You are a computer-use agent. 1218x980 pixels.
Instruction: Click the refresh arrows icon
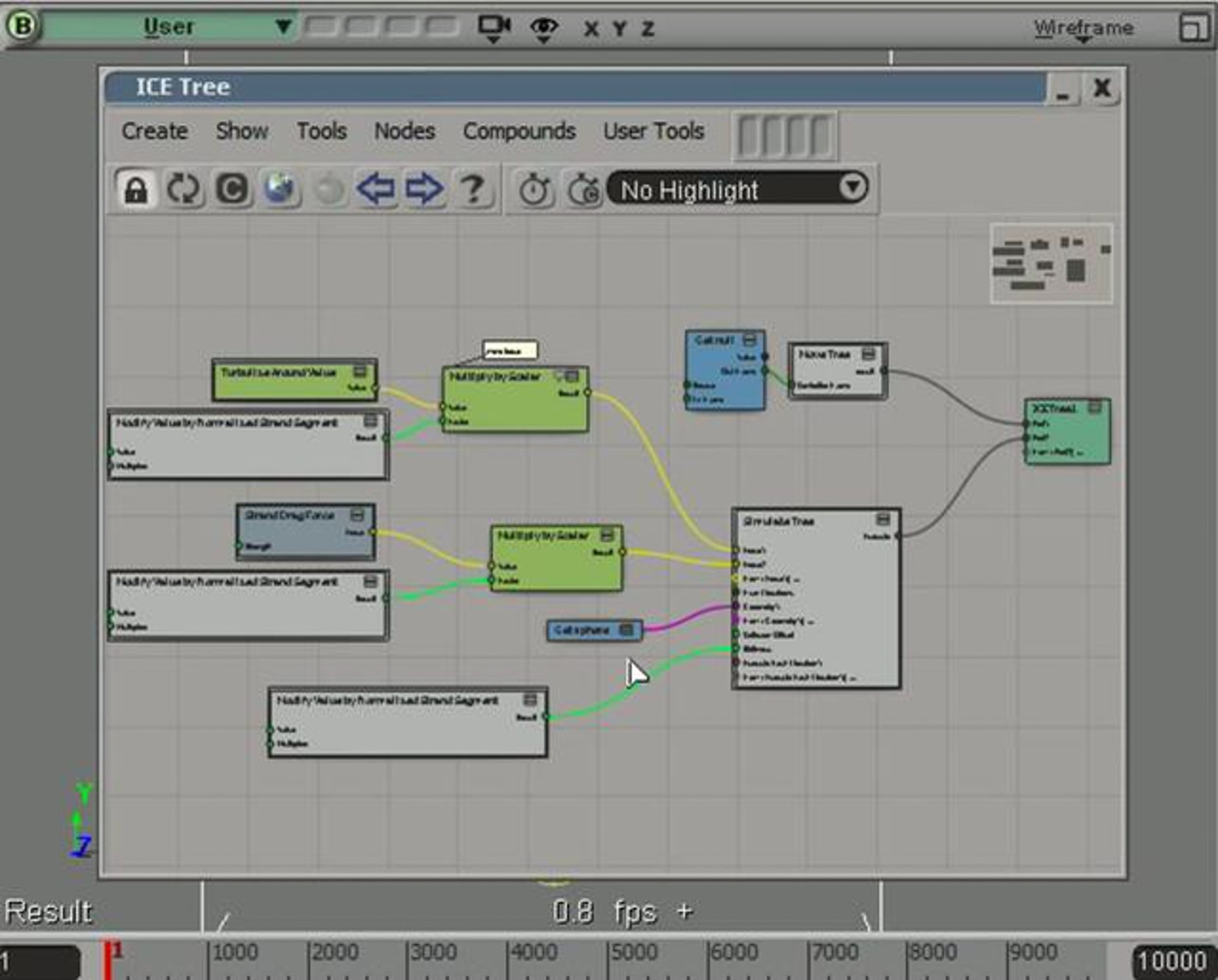(x=184, y=189)
